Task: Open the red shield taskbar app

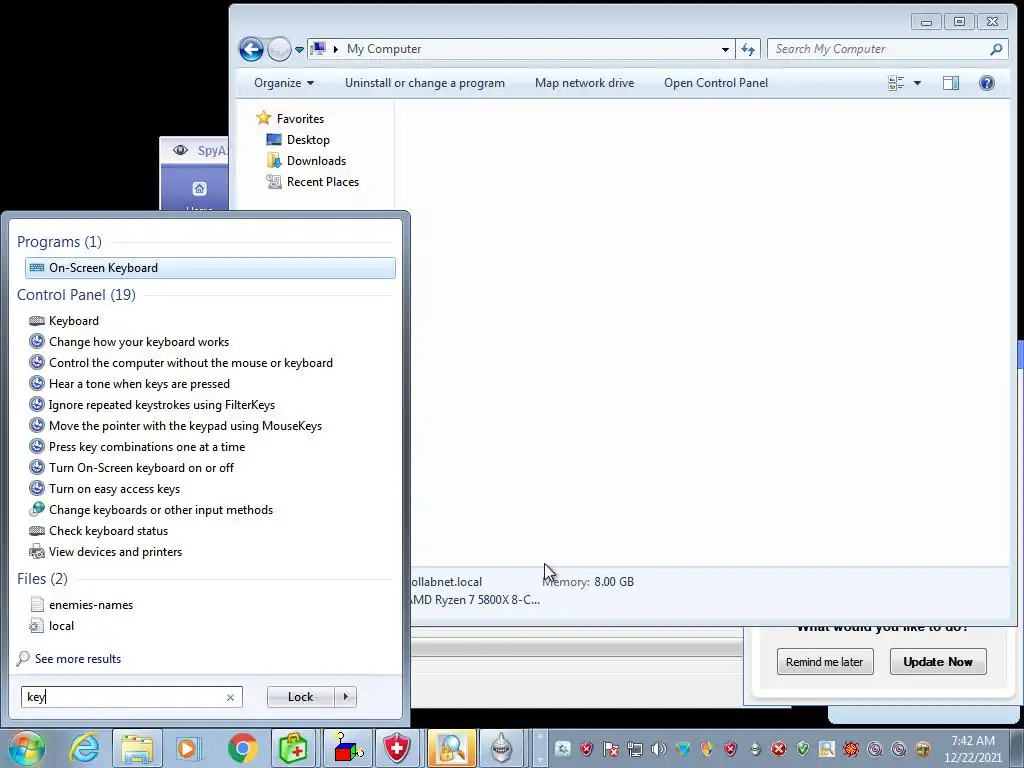Action: (396, 748)
